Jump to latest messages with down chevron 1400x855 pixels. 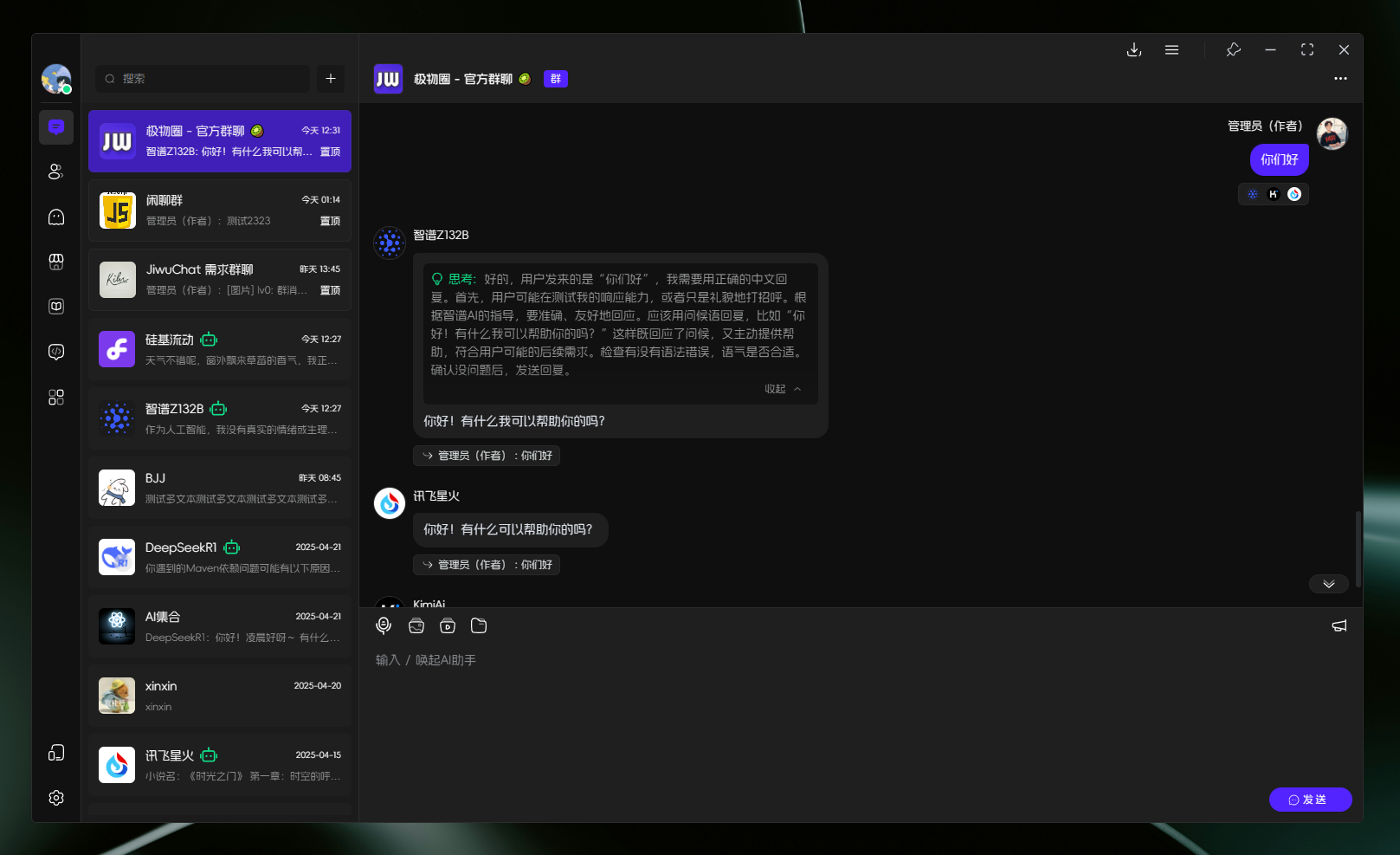click(x=1328, y=584)
